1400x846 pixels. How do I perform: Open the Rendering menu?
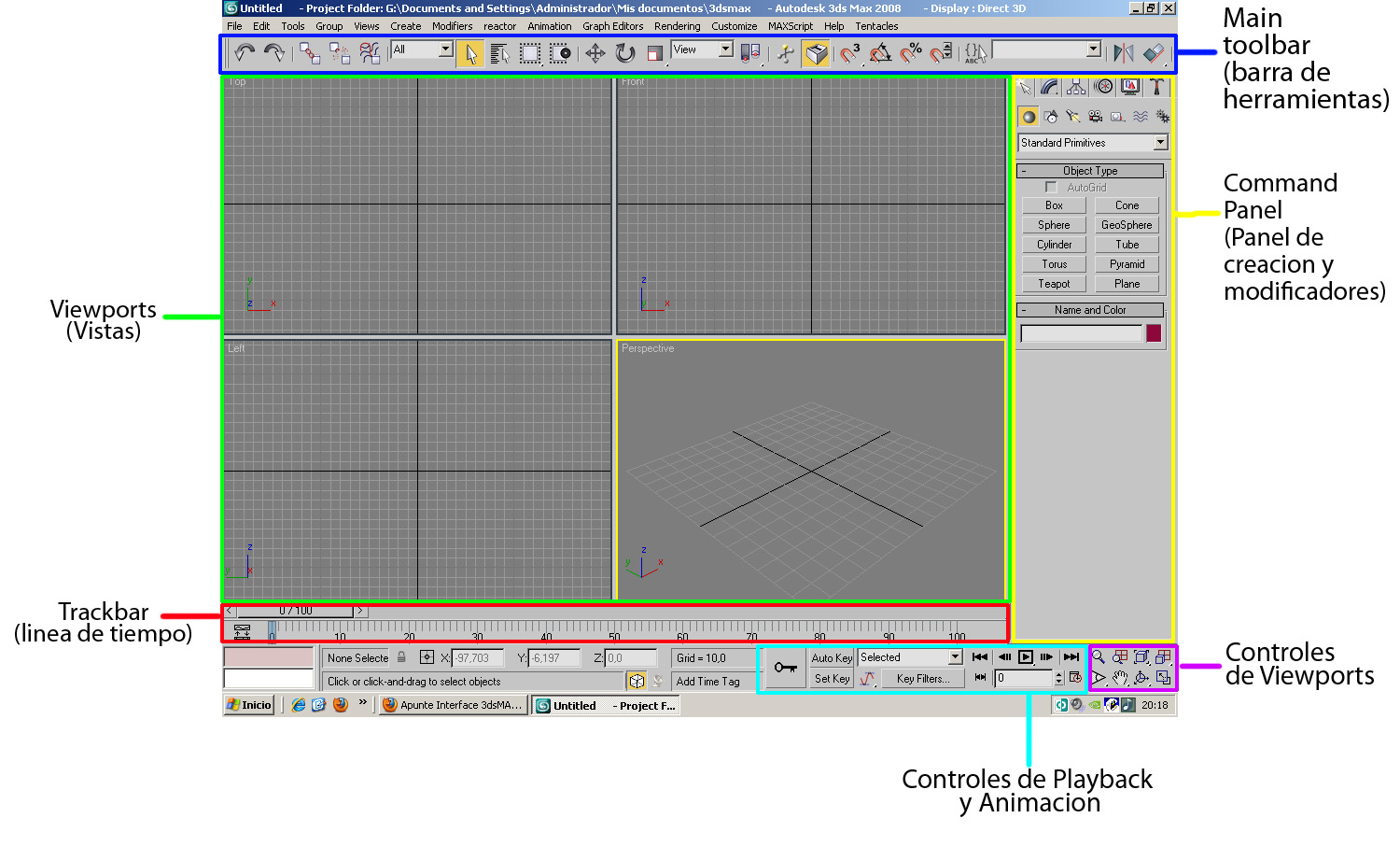677,26
